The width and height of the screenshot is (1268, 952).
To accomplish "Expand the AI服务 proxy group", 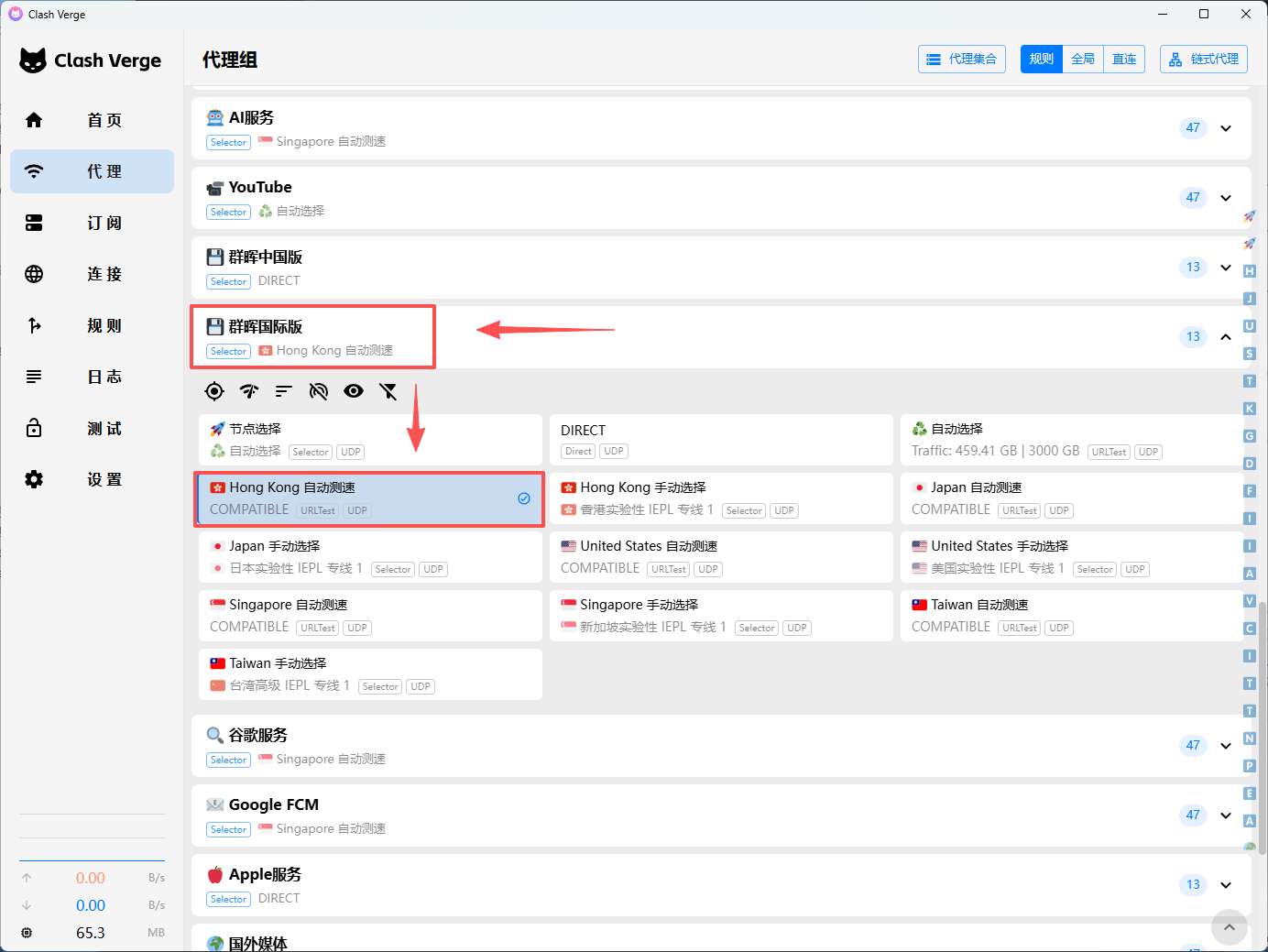I will click(x=1226, y=128).
